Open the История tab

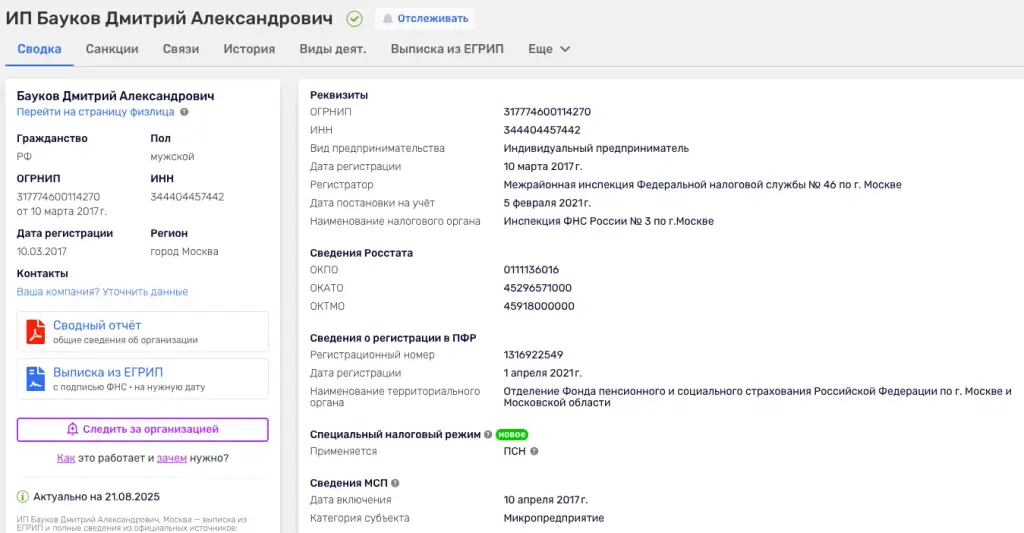pyautogui.click(x=249, y=49)
